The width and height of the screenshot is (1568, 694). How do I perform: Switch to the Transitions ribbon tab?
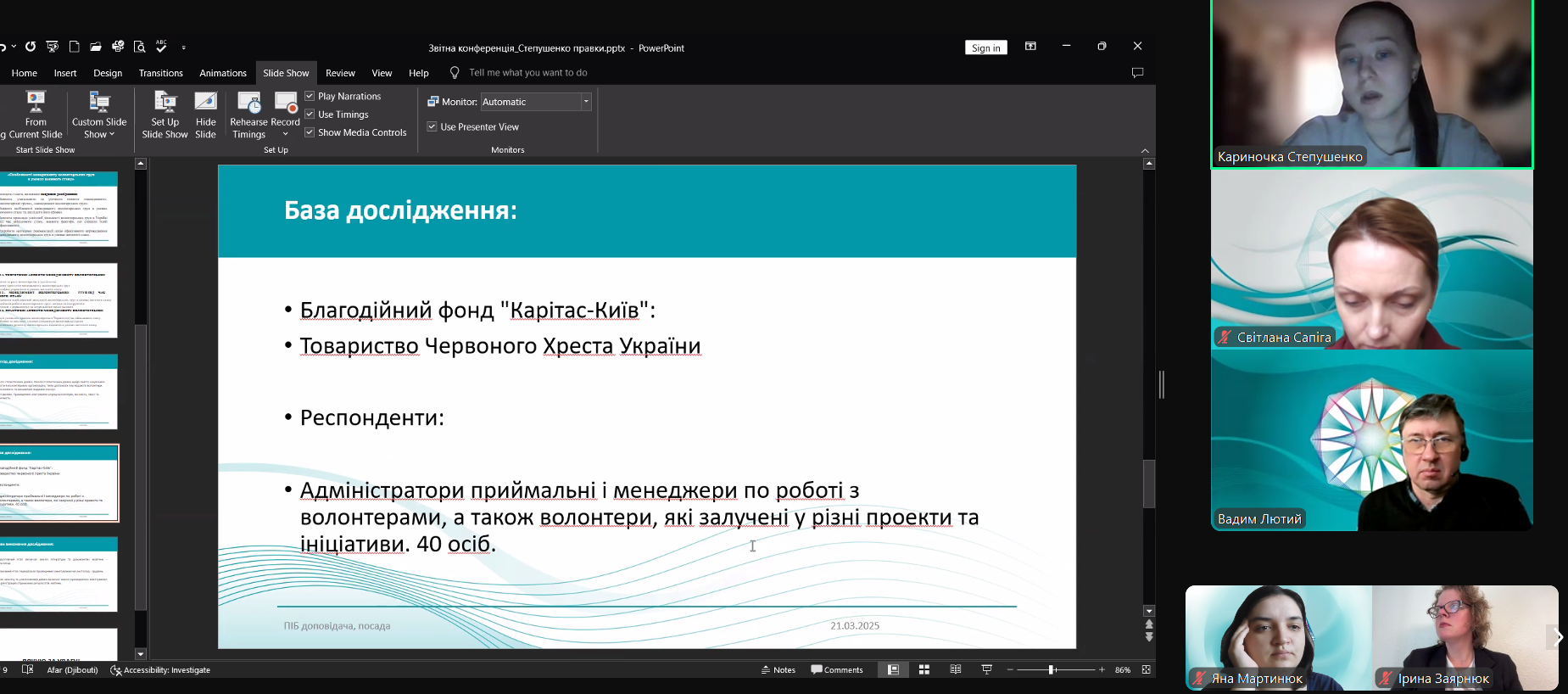point(160,73)
